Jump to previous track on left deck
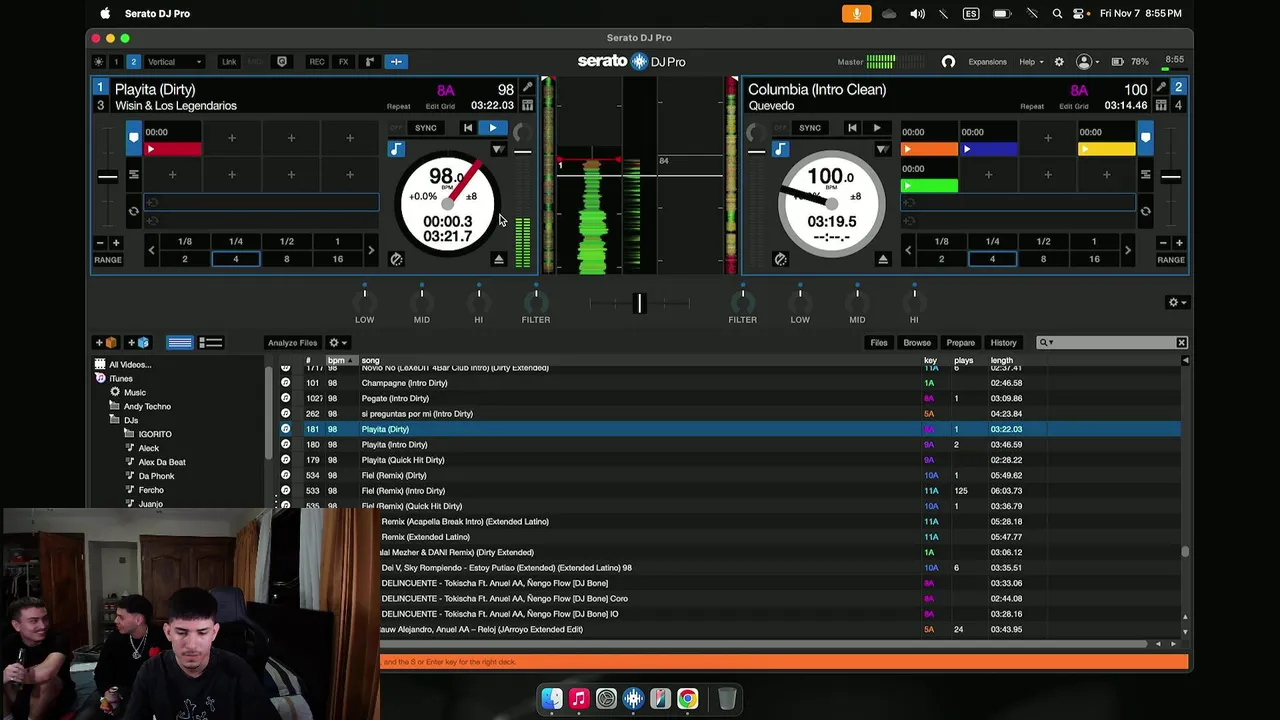 tap(467, 128)
